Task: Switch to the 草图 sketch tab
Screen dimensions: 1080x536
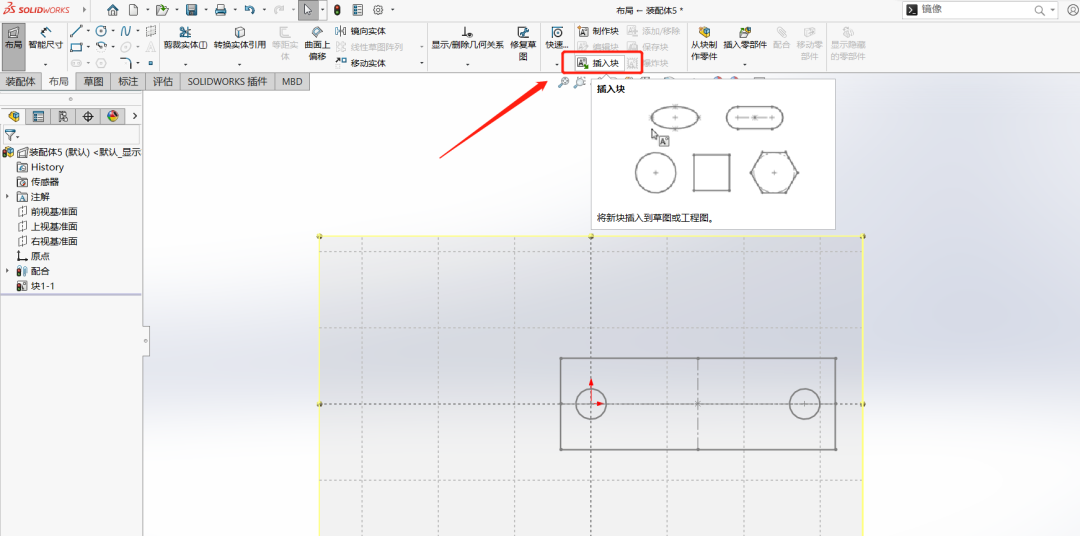Action: point(93,82)
